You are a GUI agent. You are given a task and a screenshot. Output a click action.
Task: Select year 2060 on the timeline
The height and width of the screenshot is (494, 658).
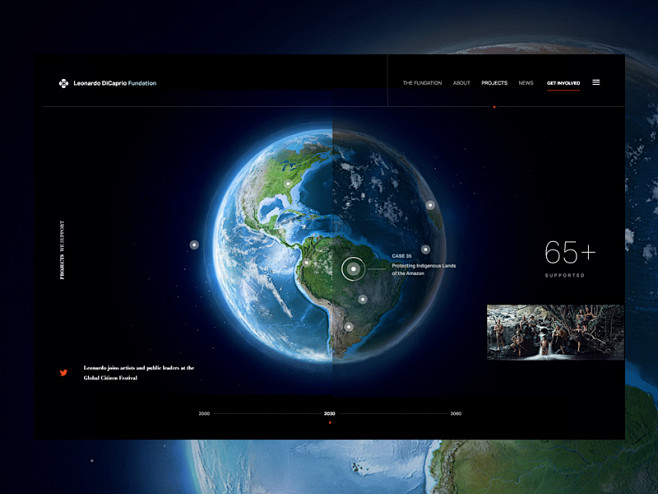pyautogui.click(x=456, y=414)
